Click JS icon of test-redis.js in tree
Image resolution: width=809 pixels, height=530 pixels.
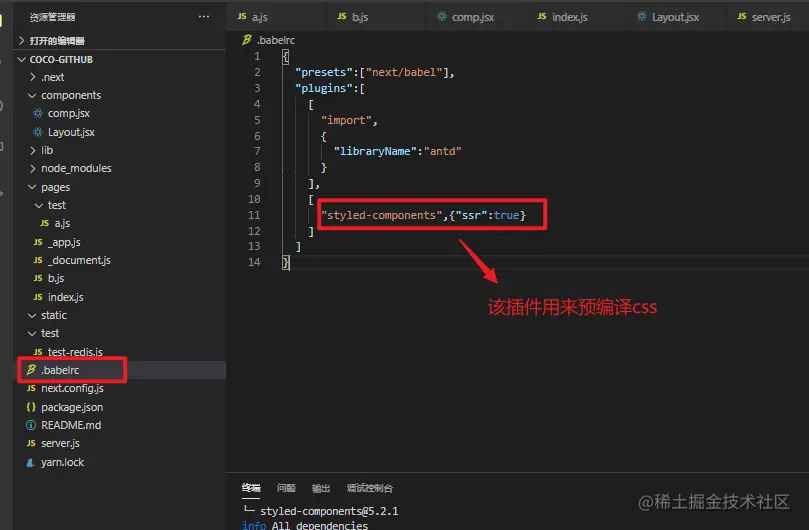[38, 351]
